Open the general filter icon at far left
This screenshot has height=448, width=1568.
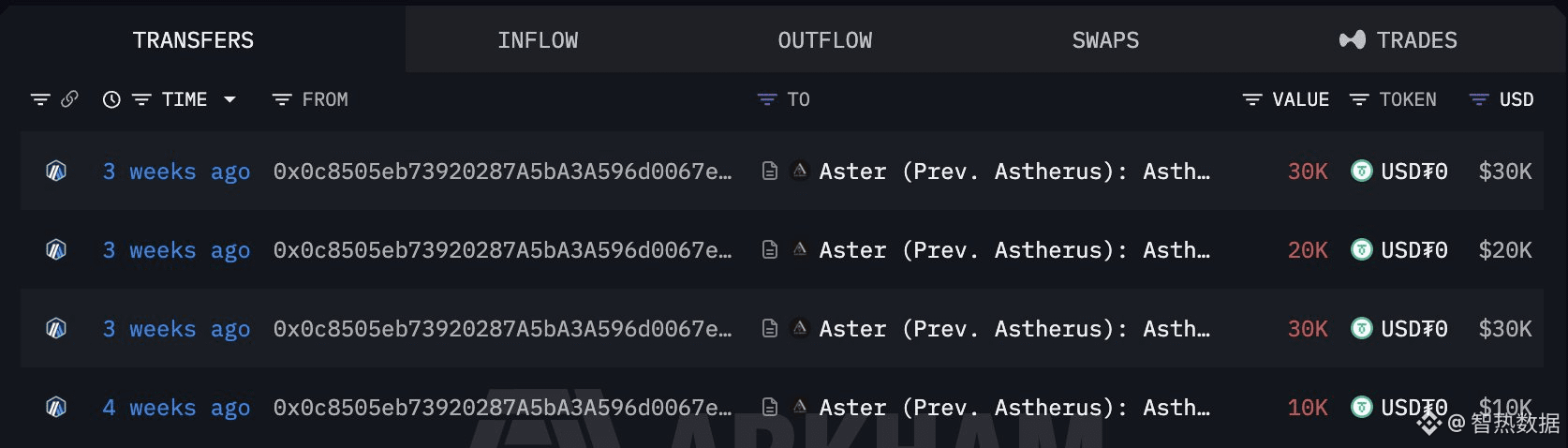[x=40, y=99]
